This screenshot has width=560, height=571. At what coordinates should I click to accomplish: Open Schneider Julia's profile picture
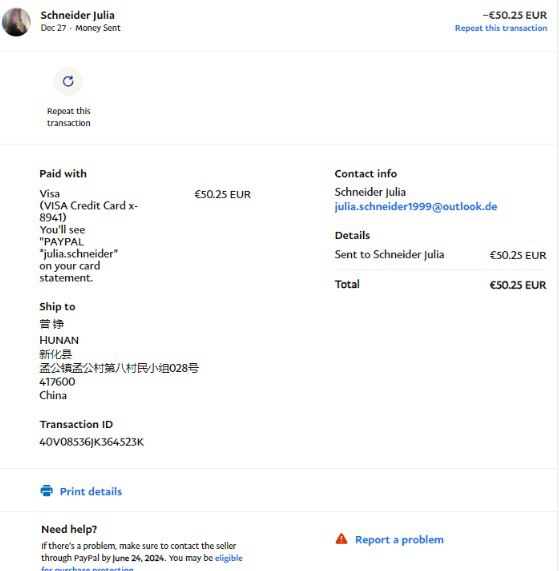(x=16, y=22)
